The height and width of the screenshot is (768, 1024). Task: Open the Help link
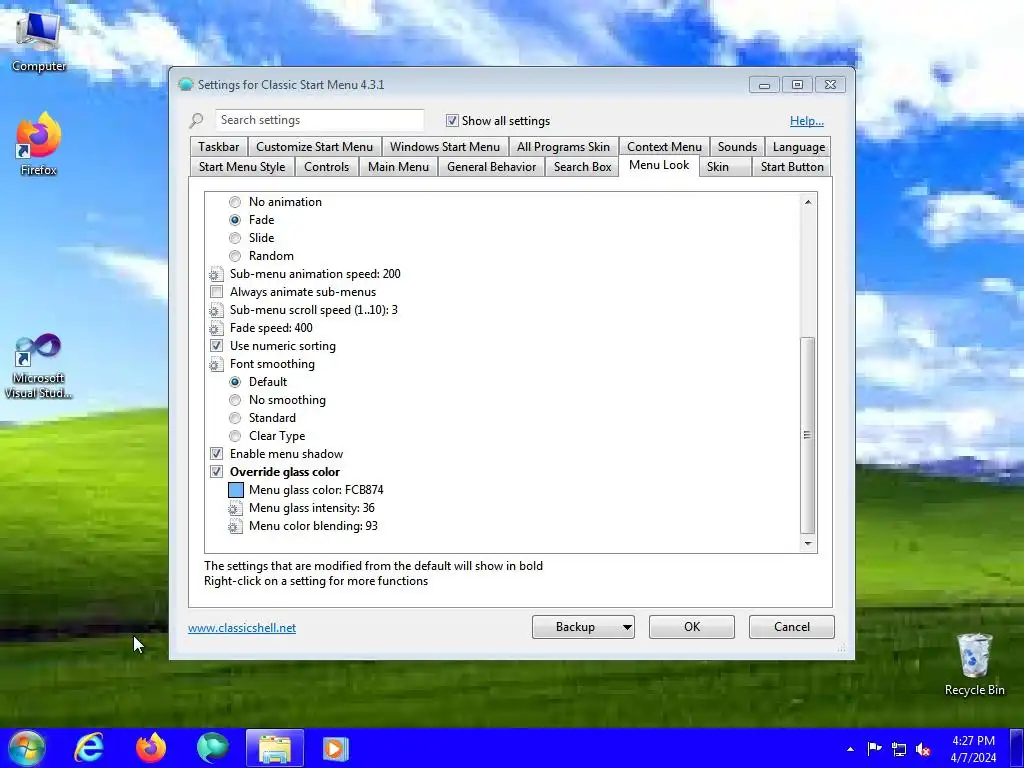pos(807,121)
